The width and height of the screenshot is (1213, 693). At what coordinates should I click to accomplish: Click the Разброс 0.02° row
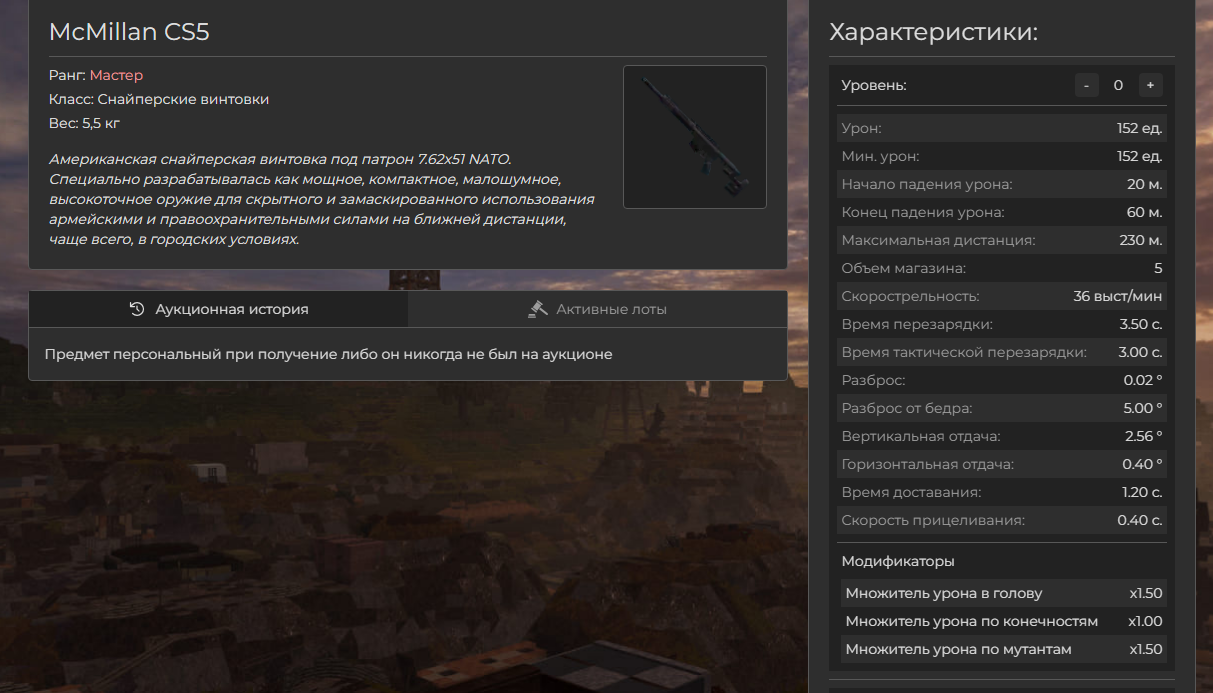[1002, 380]
